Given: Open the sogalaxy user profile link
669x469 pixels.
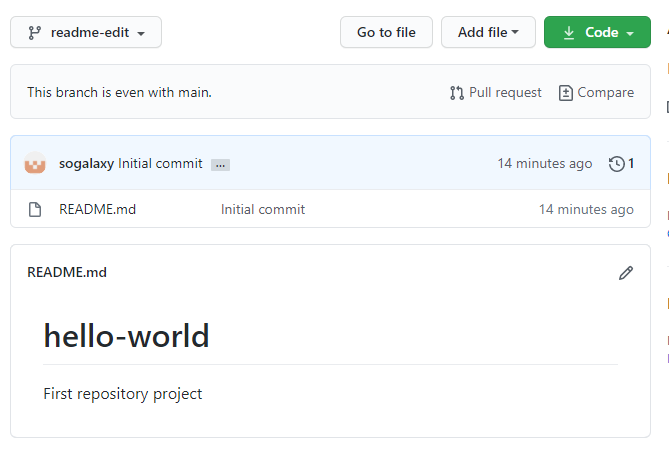Looking at the screenshot, I should pyautogui.click(x=86, y=163).
